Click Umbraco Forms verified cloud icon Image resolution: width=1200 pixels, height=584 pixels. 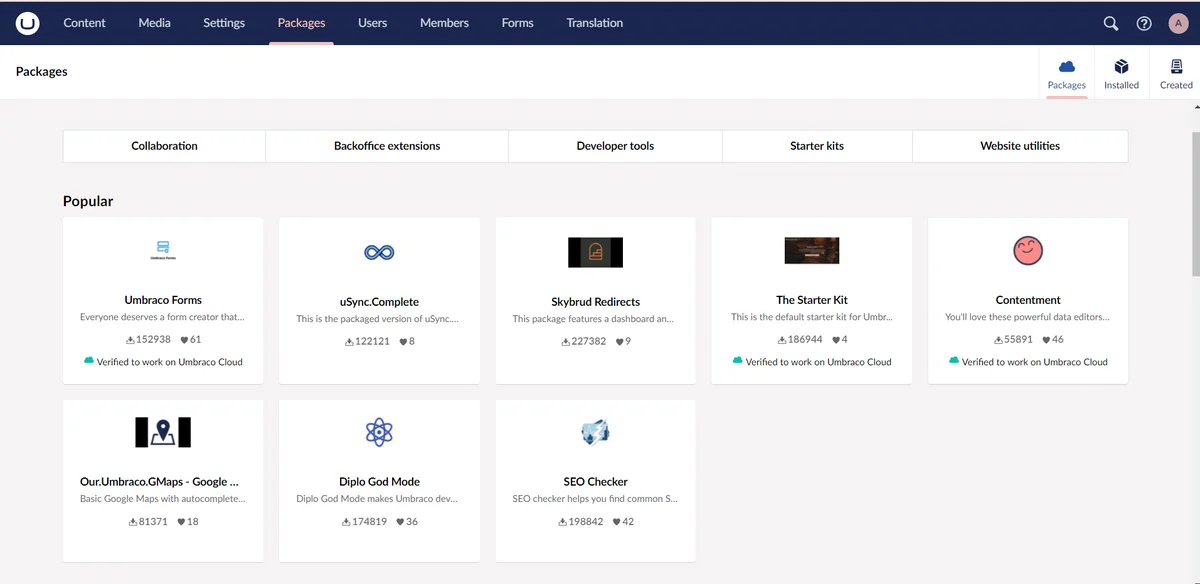[89, 361]
